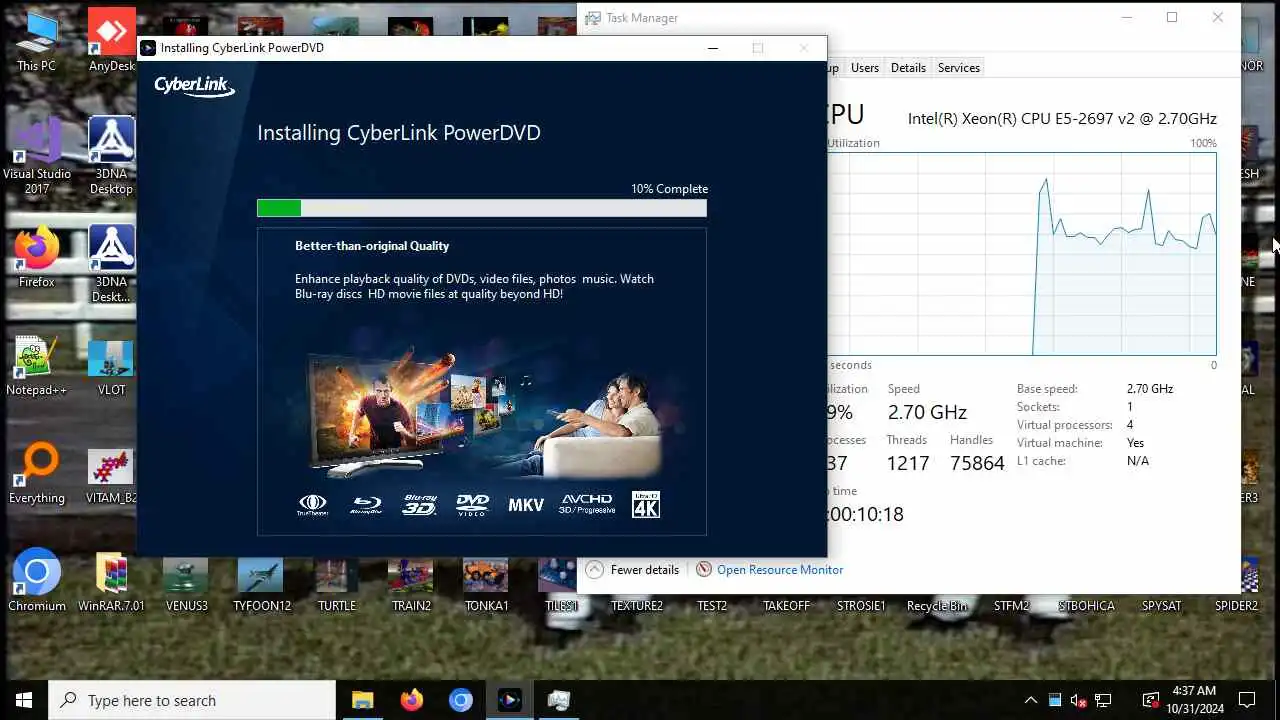Viewport: 1280px width, 720px height.
Task: Click the muted volume tray icon
Action: click(x=1078, y=700)
